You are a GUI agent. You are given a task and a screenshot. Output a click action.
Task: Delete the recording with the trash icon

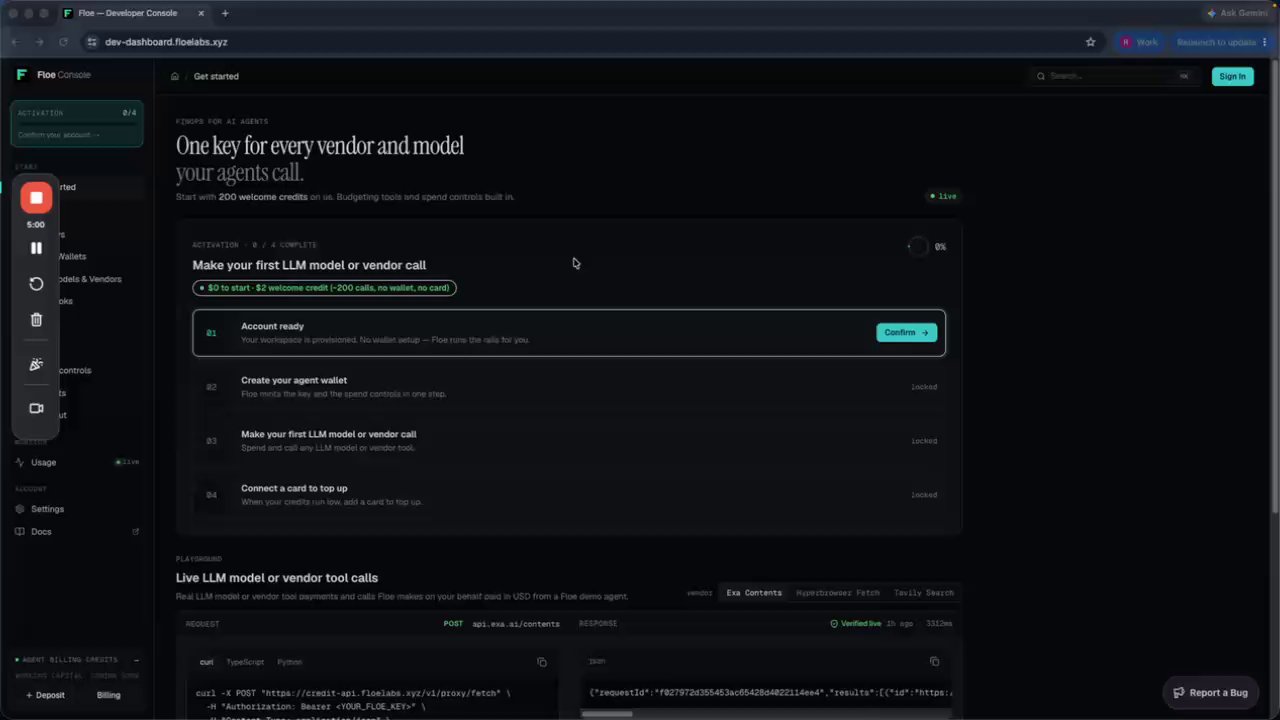[36, 320]
